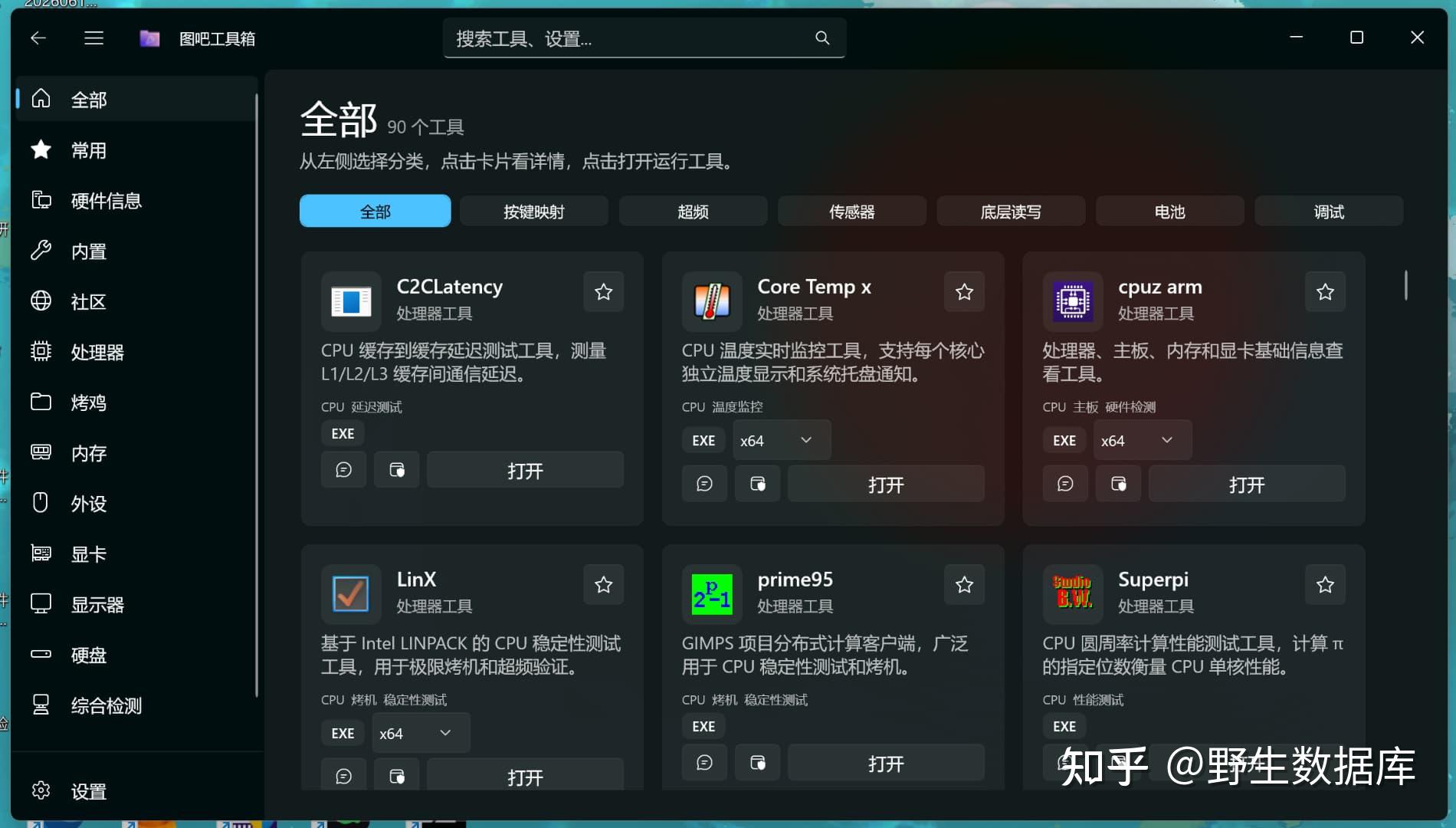The width and height of the screenshot is (1456, 828).
Task: Click the 内存 memory icon
Action: [x=41, y=452]
